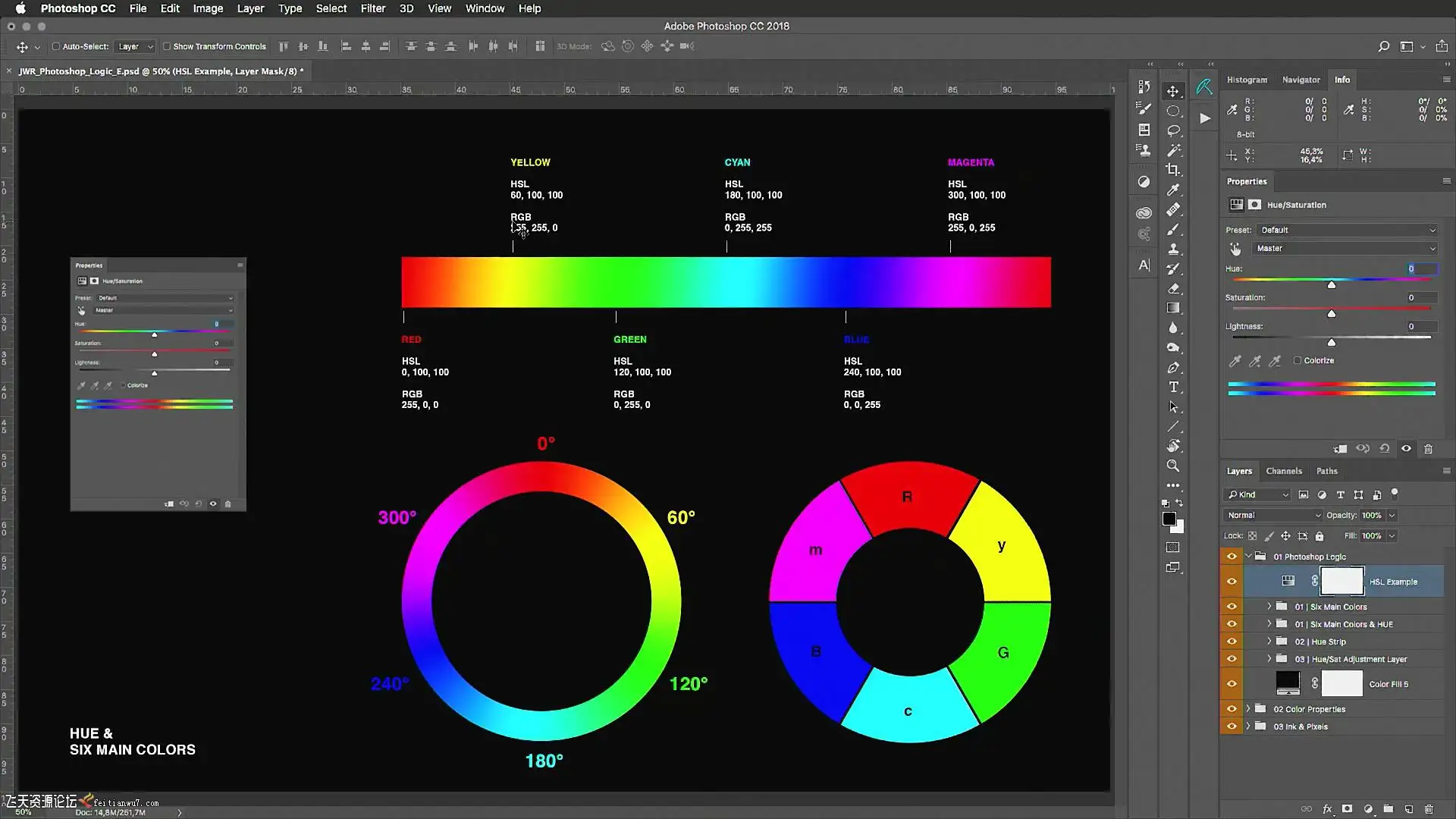Select the Magic Wand tool
Viewport: 1456px width, 819px height.
(1173, 150)
